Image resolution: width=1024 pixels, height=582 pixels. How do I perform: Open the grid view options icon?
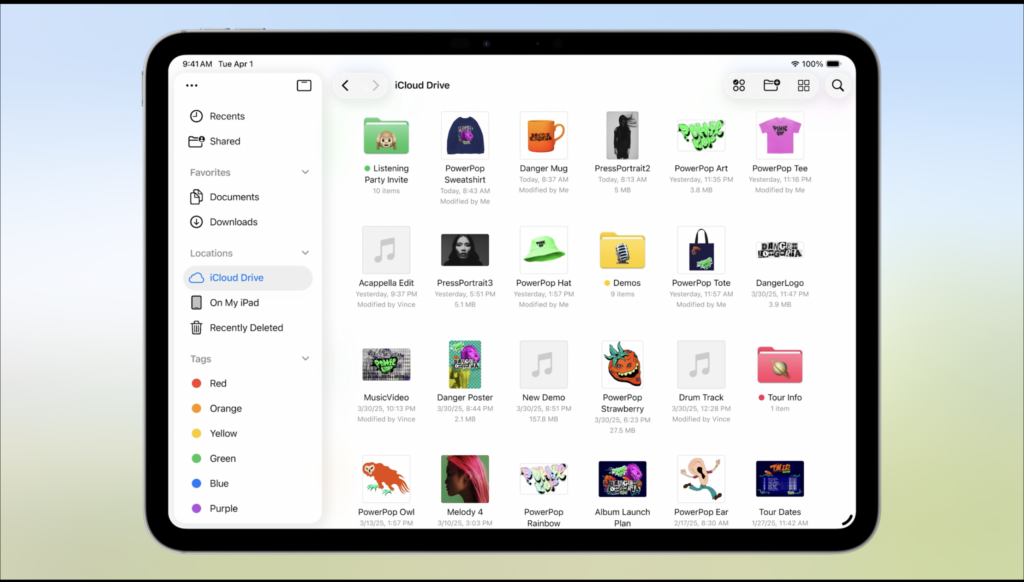pyautogui.click(x=803, y=86)
